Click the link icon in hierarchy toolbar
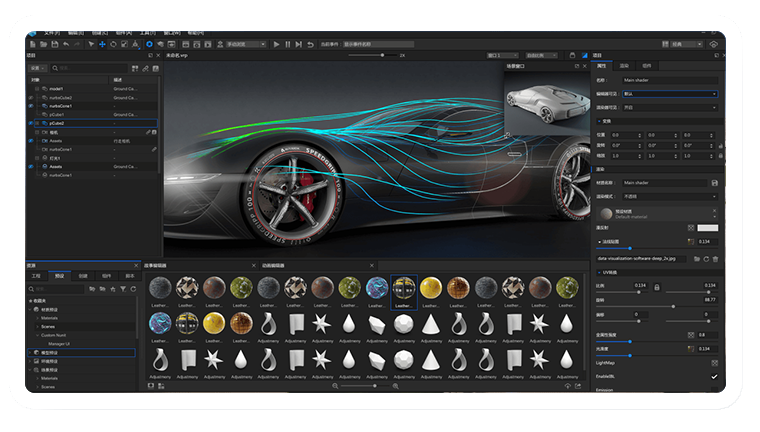 click(145, 68)
